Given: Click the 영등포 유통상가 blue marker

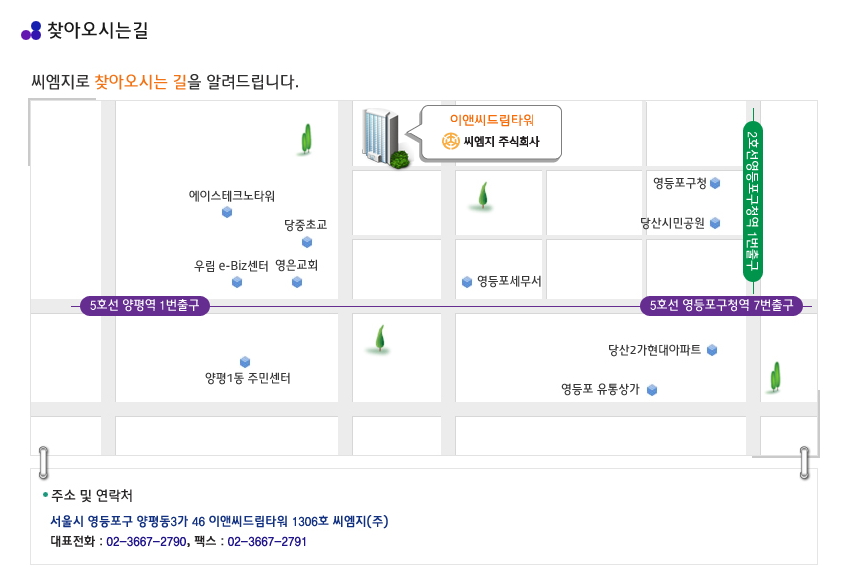Looking at the screenshot, I should click(652, 390).
